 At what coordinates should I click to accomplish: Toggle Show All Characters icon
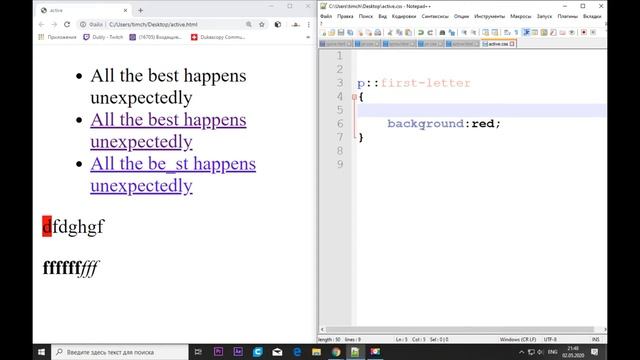pos(517,32)
